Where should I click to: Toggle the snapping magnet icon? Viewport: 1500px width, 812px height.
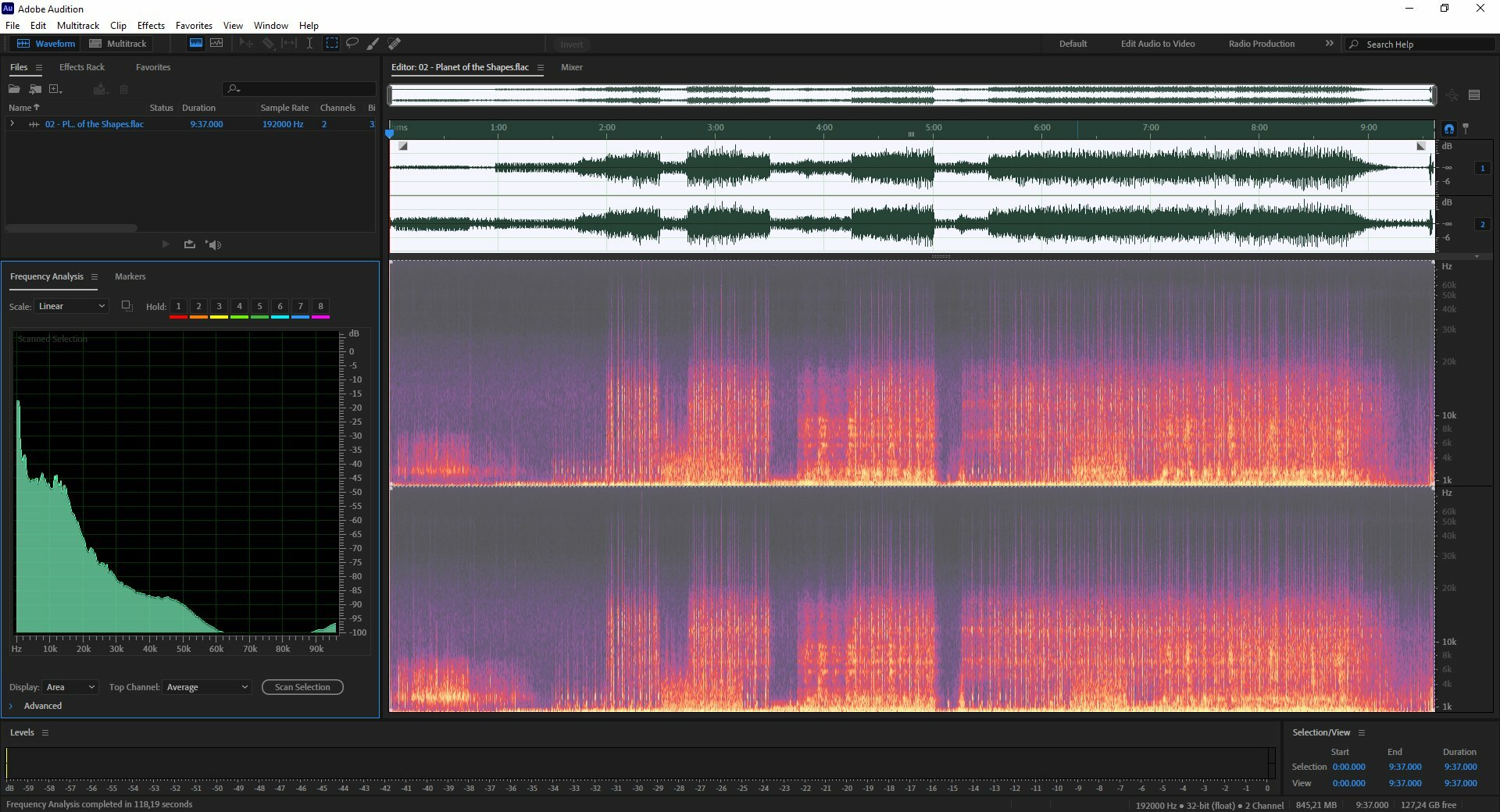(x=1449, y=129)
